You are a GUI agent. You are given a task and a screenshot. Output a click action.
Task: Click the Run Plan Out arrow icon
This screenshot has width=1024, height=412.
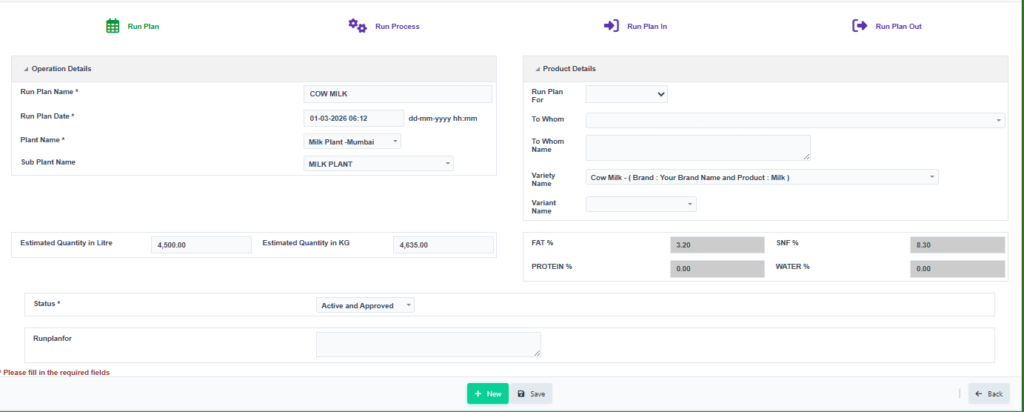[859, 26]
